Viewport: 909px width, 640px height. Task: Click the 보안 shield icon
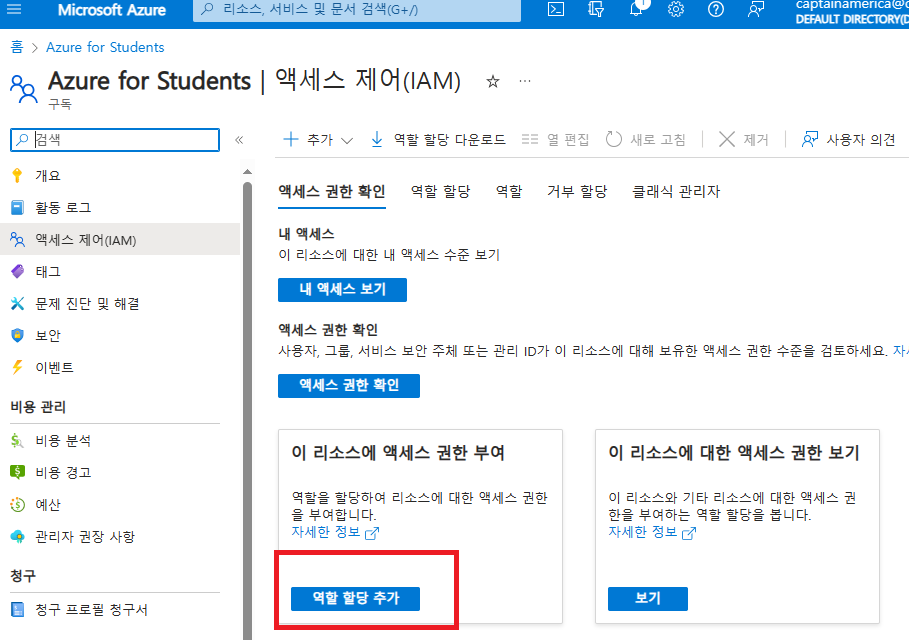(17, 335)
